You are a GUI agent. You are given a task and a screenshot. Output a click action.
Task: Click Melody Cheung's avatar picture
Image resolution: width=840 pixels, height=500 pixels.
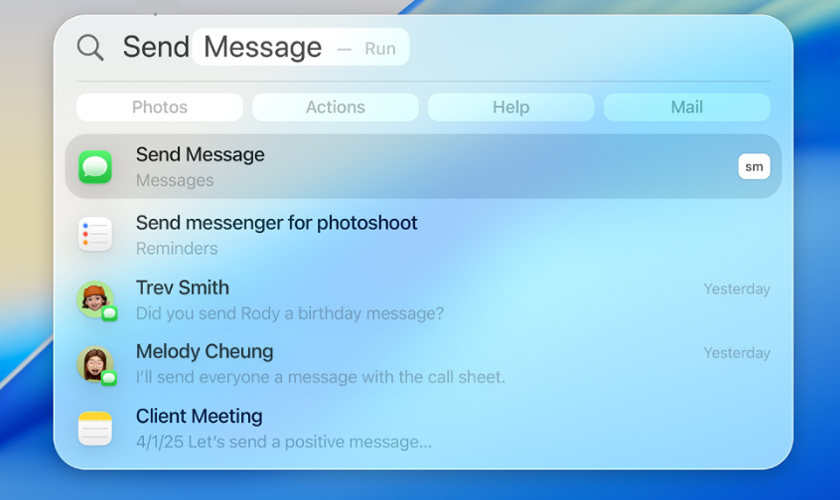(95, 364)
